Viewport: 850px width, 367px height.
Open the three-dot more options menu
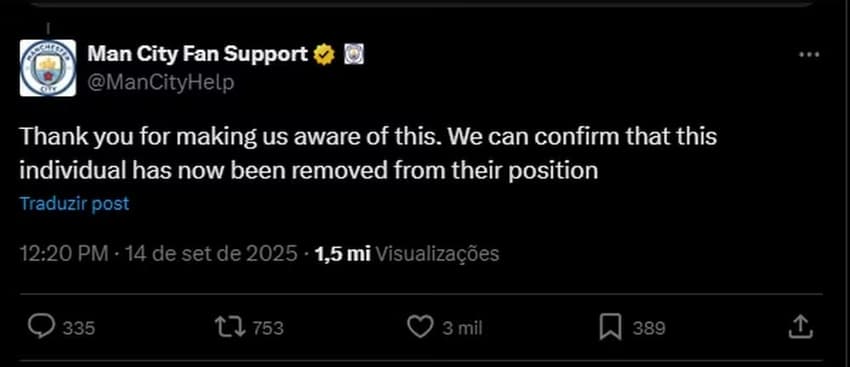pos(809,55)
